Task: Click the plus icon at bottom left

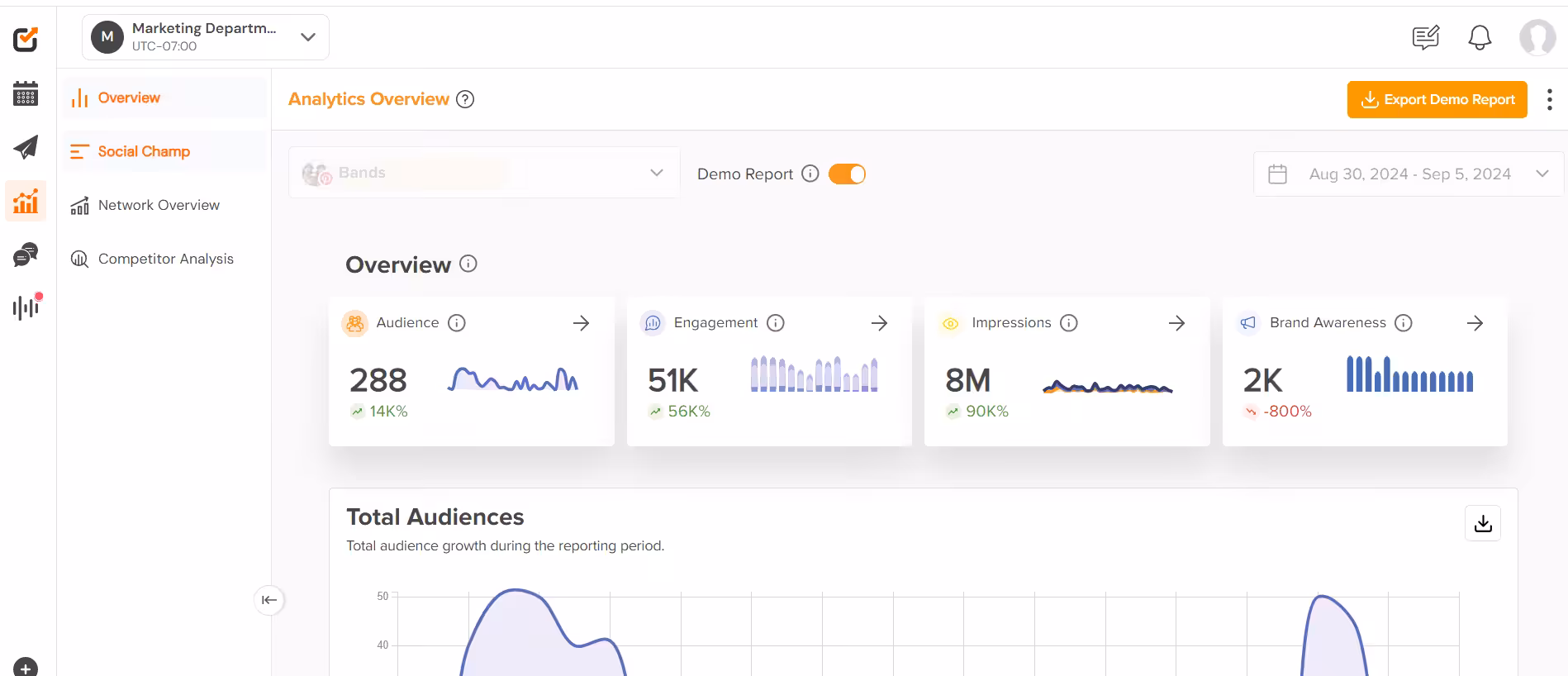Action: [x=26, y=667]
